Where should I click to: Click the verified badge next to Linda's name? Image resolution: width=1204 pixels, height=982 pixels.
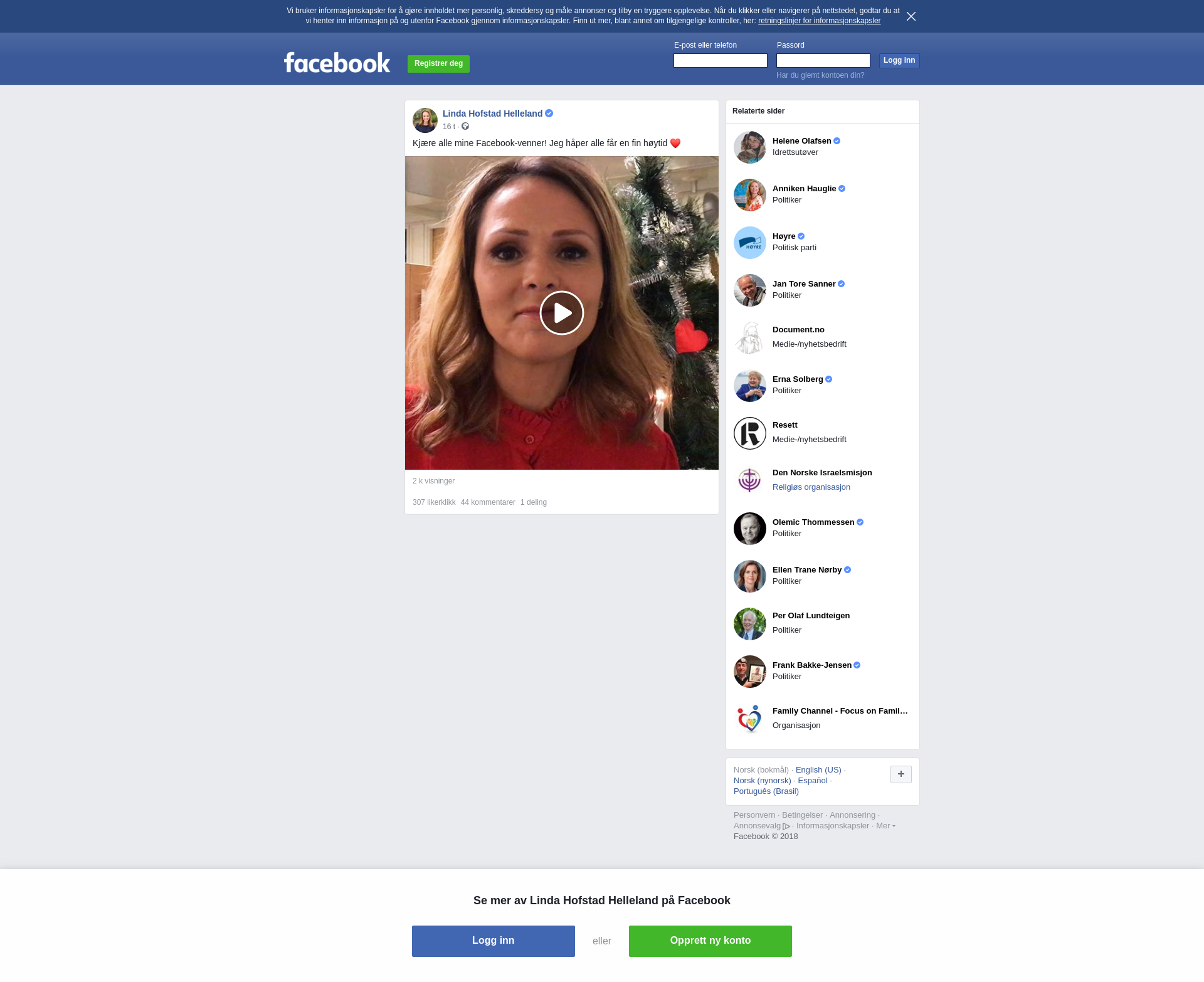tap(549, 114)
